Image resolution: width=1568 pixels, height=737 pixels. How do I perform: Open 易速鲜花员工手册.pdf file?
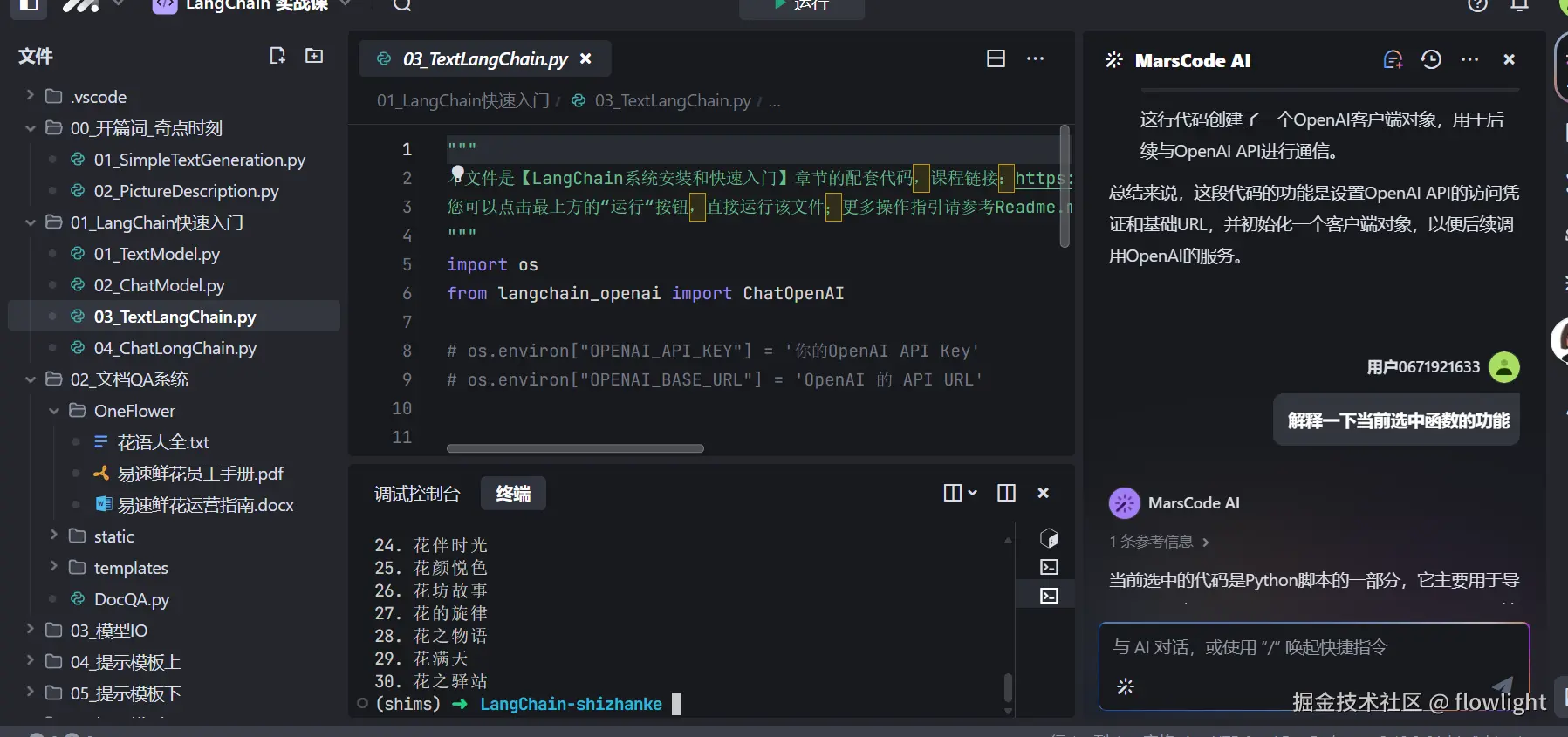200,474
